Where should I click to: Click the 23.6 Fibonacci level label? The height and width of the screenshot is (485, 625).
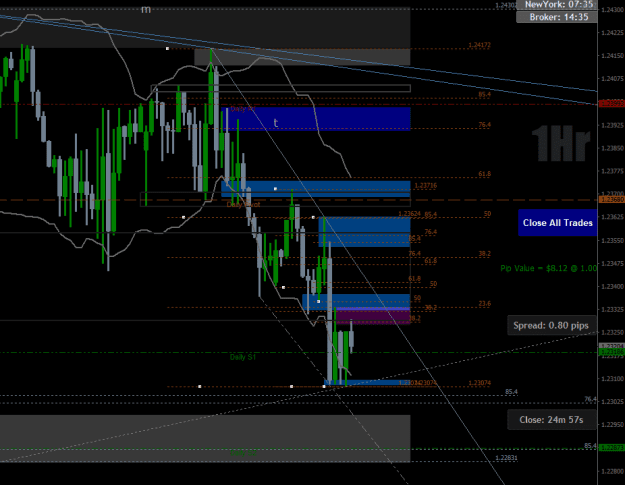click(x=485, y=304)
